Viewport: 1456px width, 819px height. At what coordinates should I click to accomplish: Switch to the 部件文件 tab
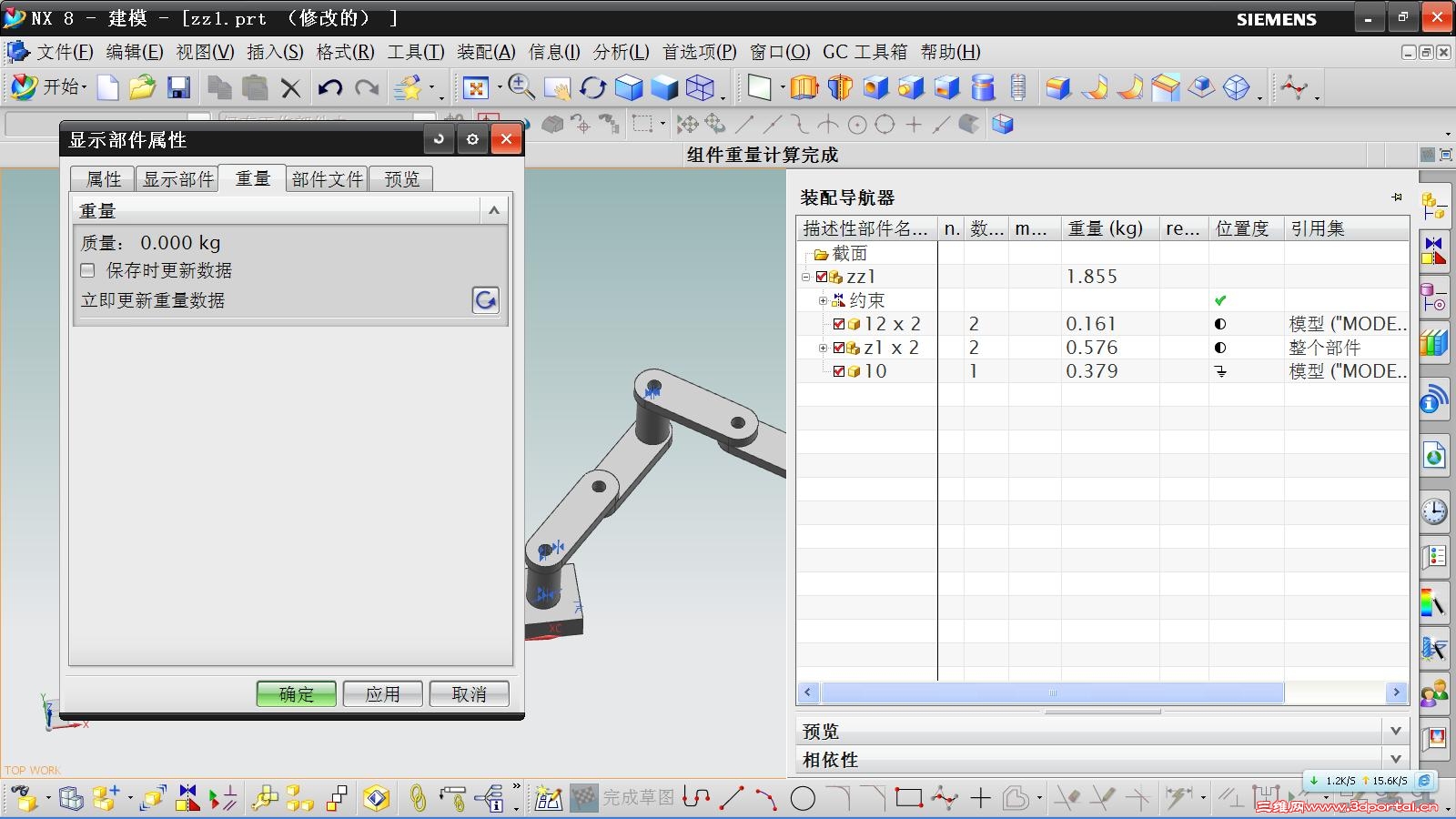pyautogui.click(x=327, y=179)
